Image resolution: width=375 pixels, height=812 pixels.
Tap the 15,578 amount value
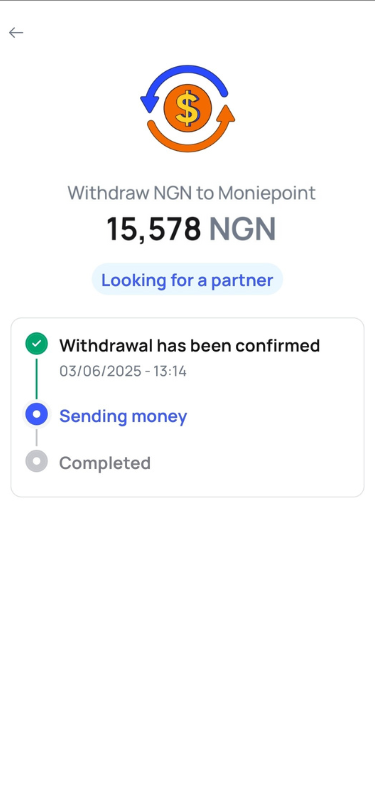click(153, 229)
